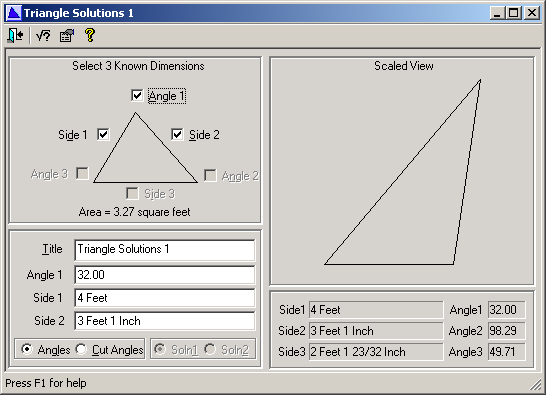Click the window resize grip in the corner
The width and height of the screenshot is (546, 395).
[535, 385]
